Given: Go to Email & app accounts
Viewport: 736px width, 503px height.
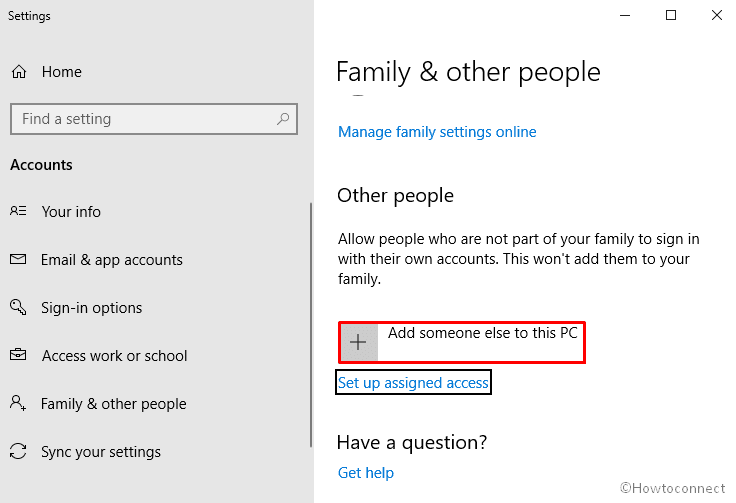Looking at the screenshot, I should coord(112,260).
